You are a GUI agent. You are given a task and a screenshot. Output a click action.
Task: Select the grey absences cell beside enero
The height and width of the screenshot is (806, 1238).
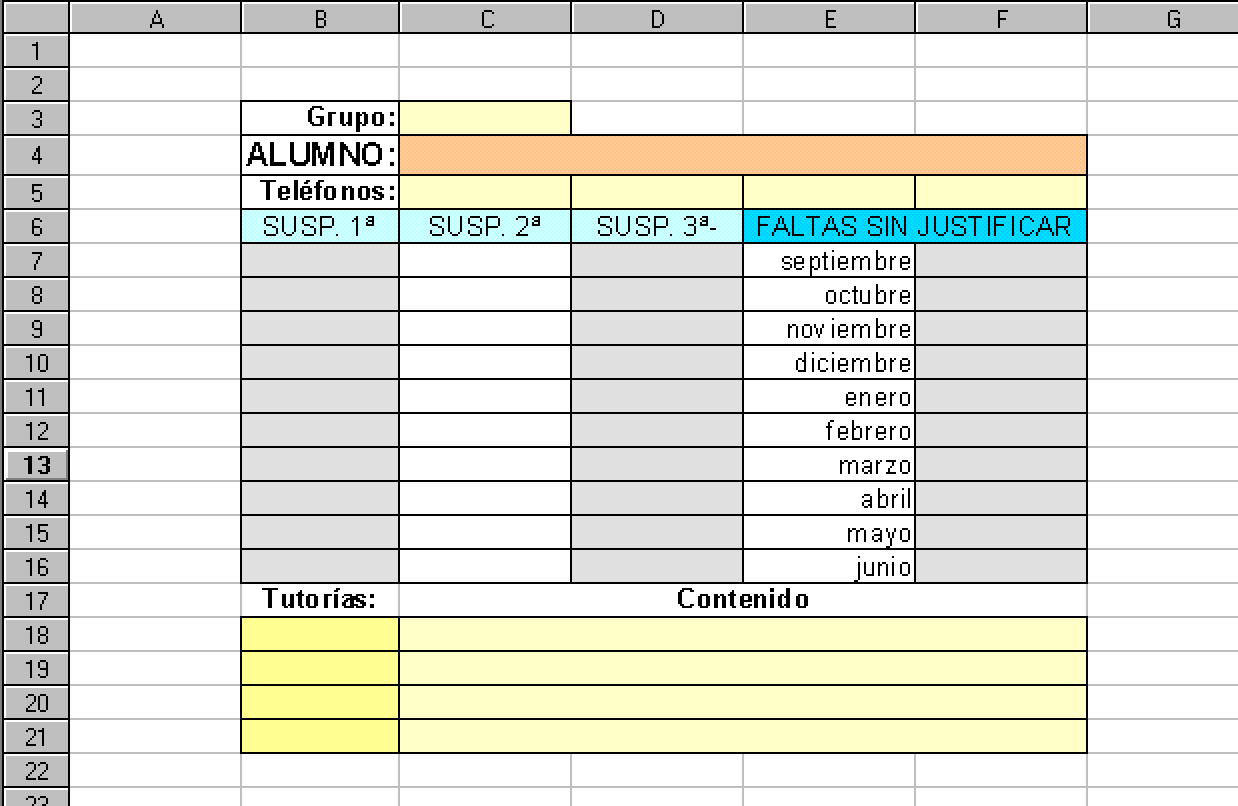(x=1000, y=398)
